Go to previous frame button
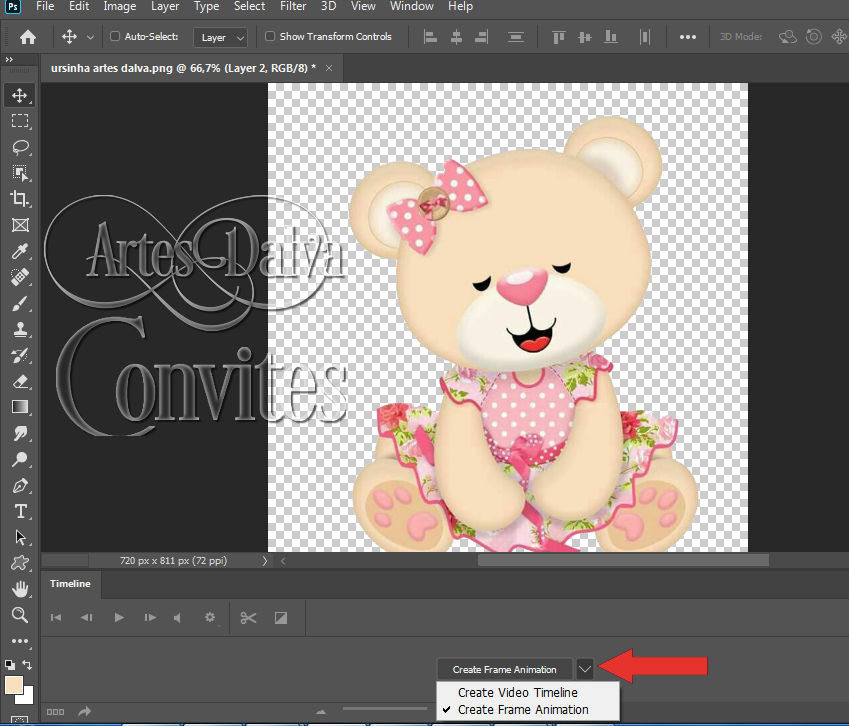 [87, 618]
